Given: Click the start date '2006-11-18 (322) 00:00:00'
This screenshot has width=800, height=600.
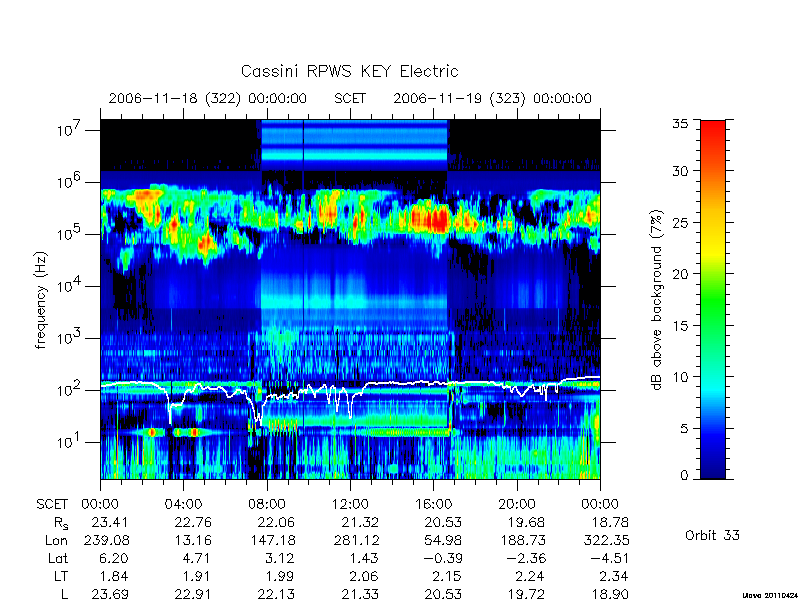Looking at the screenshot, I should click(x=208, y=98).
